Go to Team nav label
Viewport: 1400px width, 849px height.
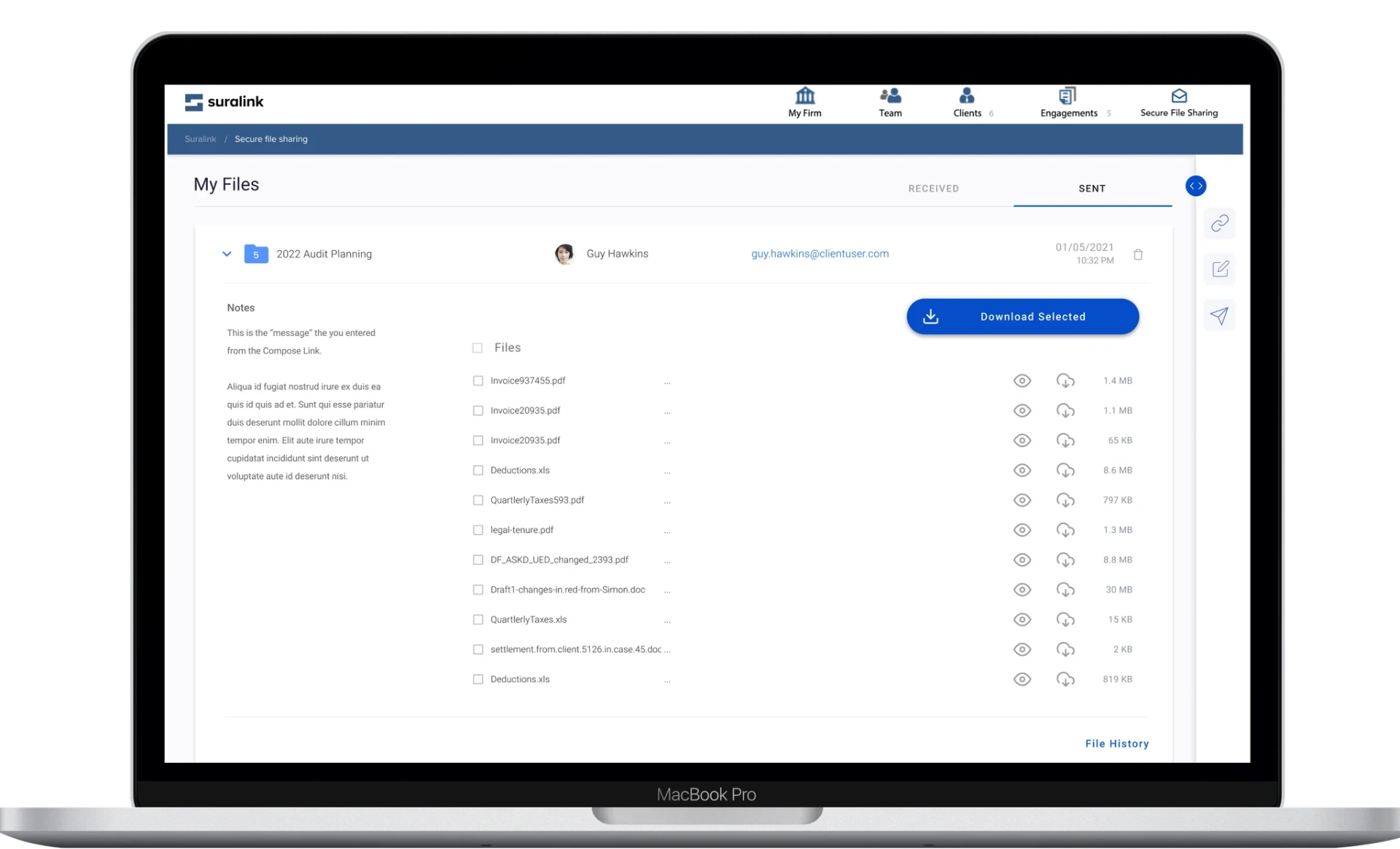890,113
